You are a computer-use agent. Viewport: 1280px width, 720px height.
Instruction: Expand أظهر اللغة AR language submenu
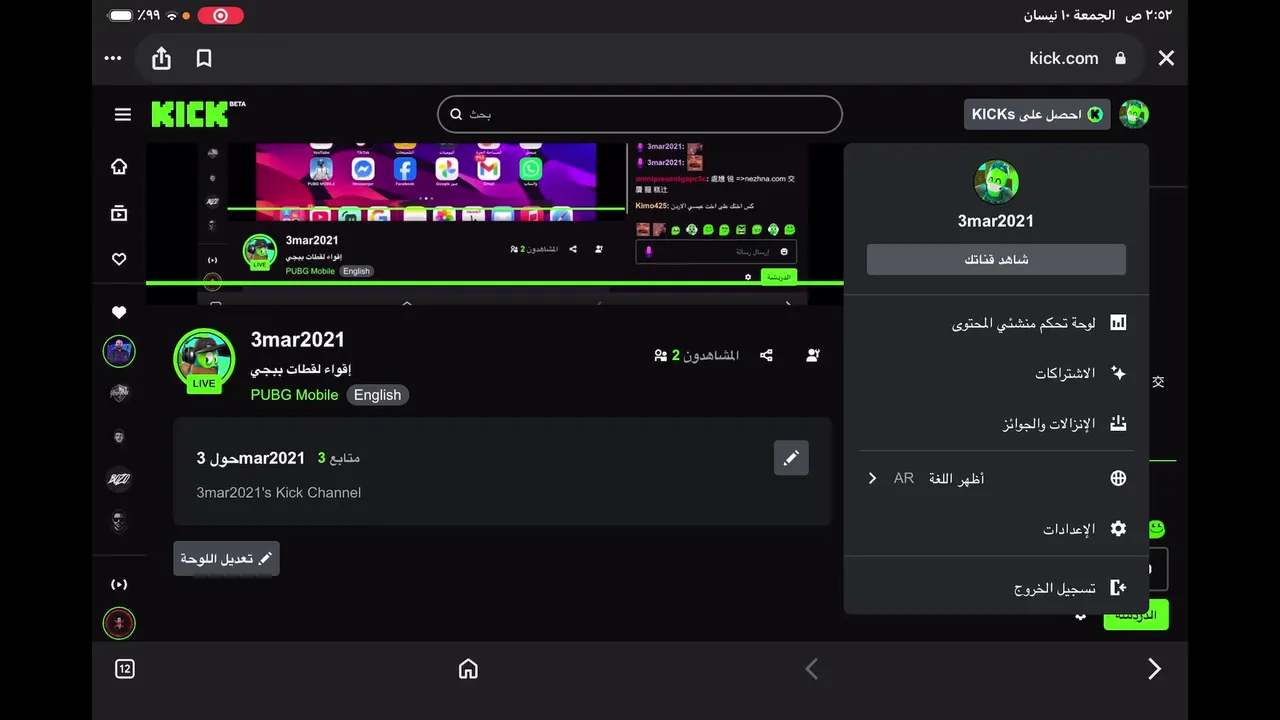pos(996,478)
